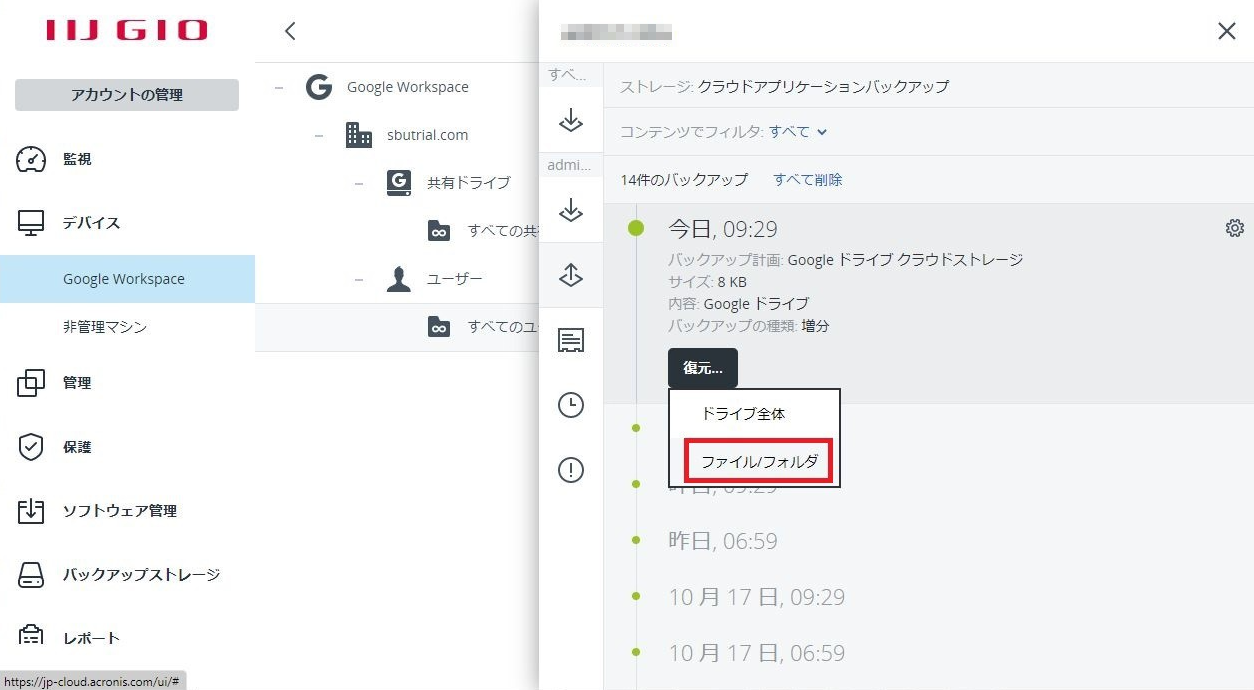Open ソフトウェア管理 sidebar label
Image resolution: width=1254 pixels, height=690 pixels.
[120, 511]
